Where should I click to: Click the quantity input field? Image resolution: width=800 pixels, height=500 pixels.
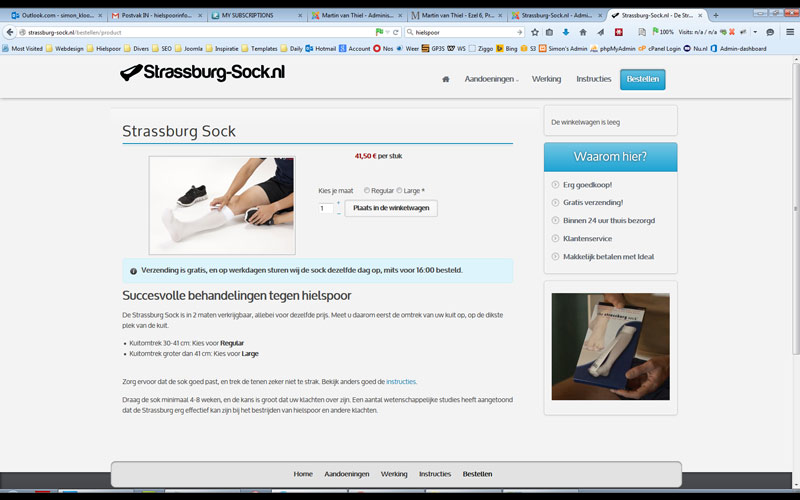click(326, 208)
